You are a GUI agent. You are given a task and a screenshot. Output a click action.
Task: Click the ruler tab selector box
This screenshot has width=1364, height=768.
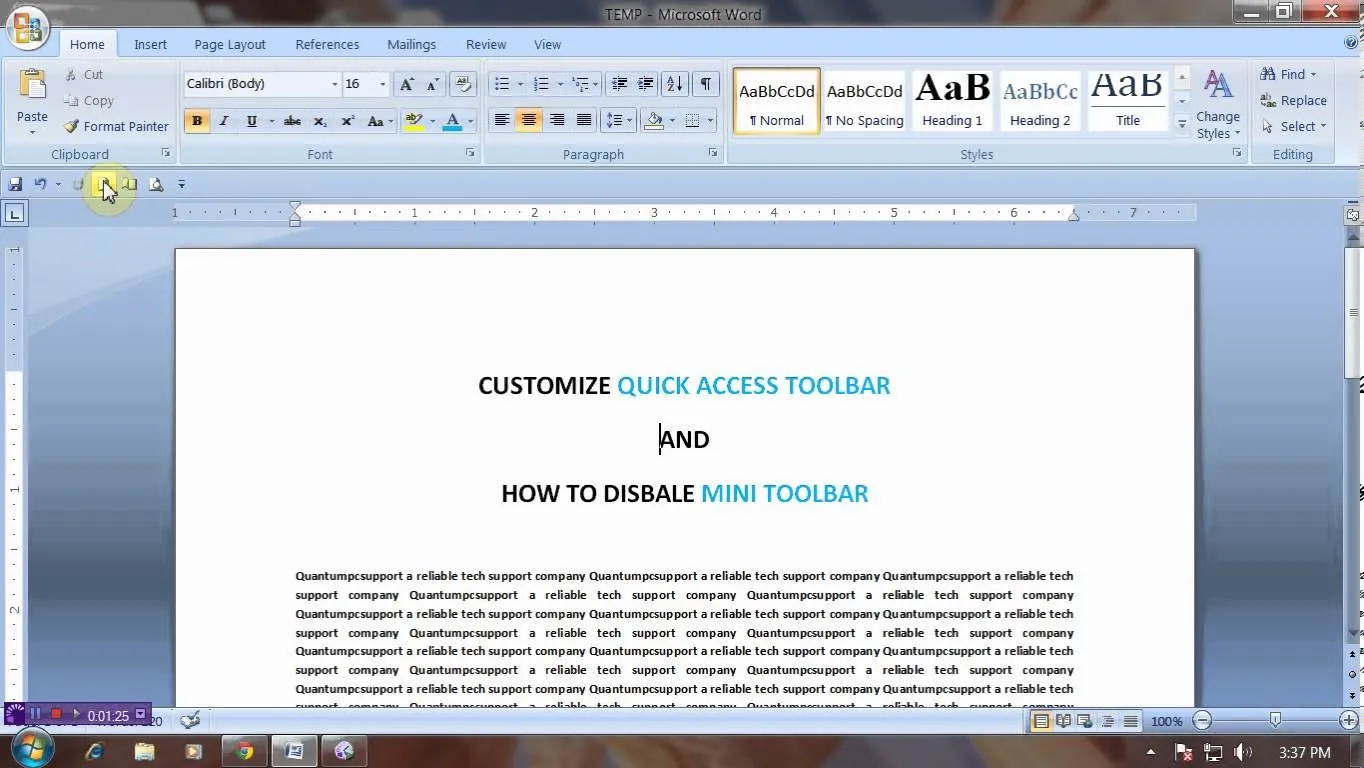pyautogui.click(x=15, y=212)
